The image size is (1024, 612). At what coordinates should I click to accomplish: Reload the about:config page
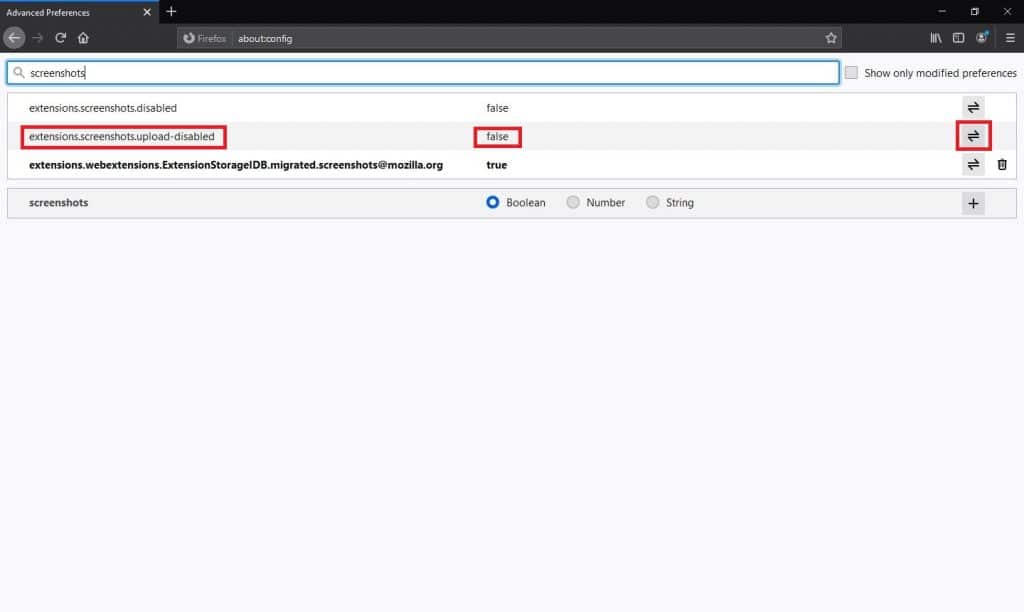coord(60,38)
